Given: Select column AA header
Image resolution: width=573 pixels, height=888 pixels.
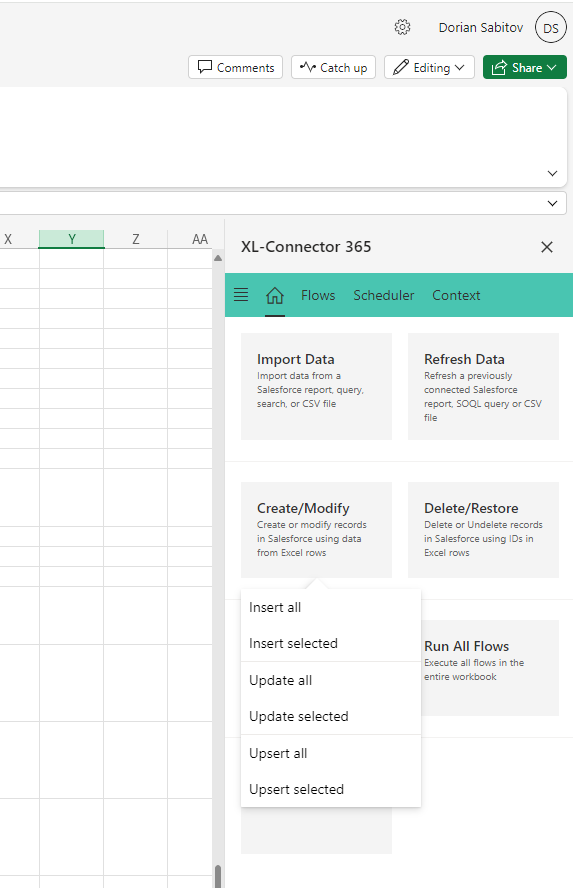Looking at the screenshot, I should point(199,240).
